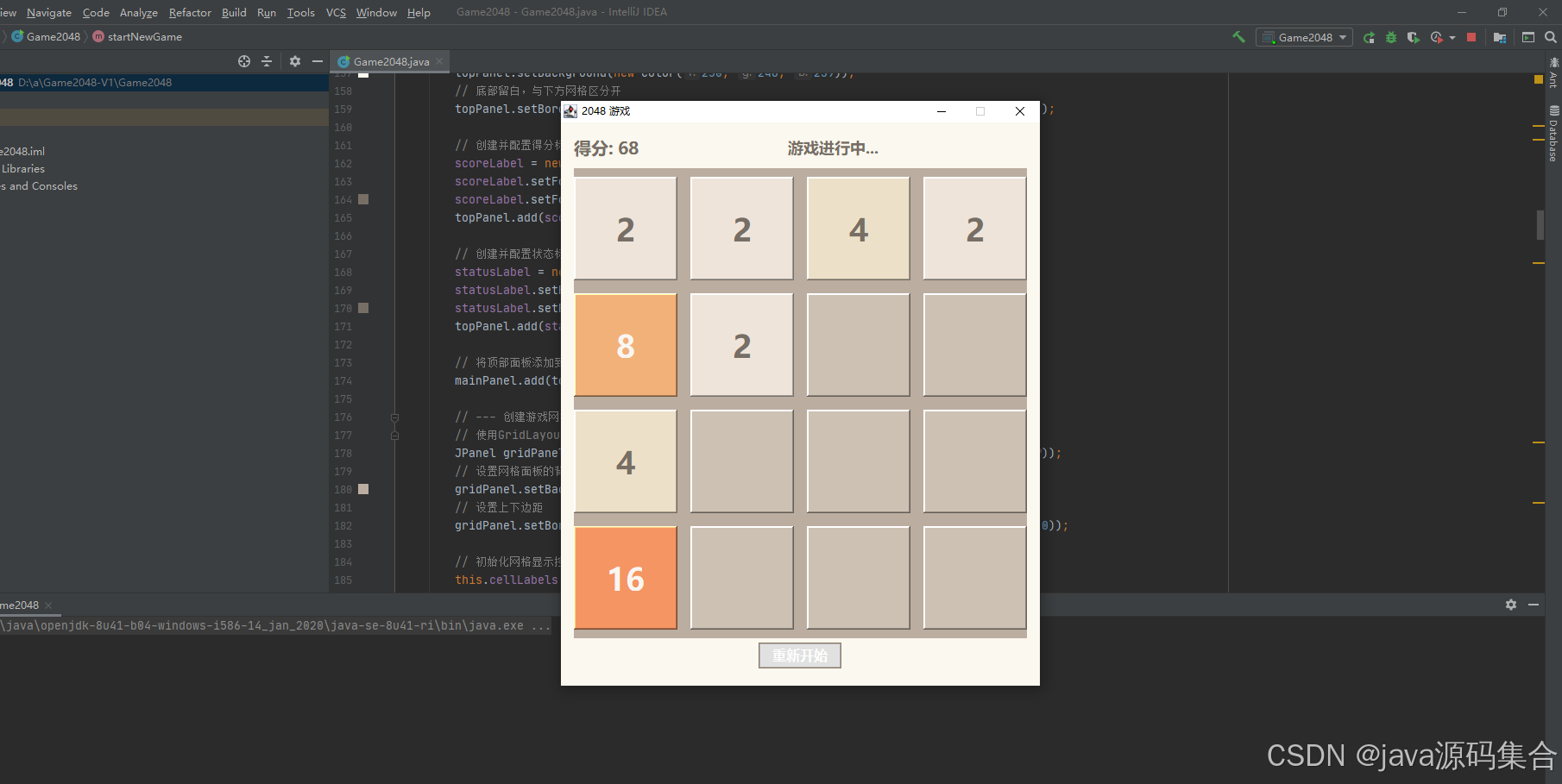Toggle the breakpoint marker on line 180

click(362, 489)
